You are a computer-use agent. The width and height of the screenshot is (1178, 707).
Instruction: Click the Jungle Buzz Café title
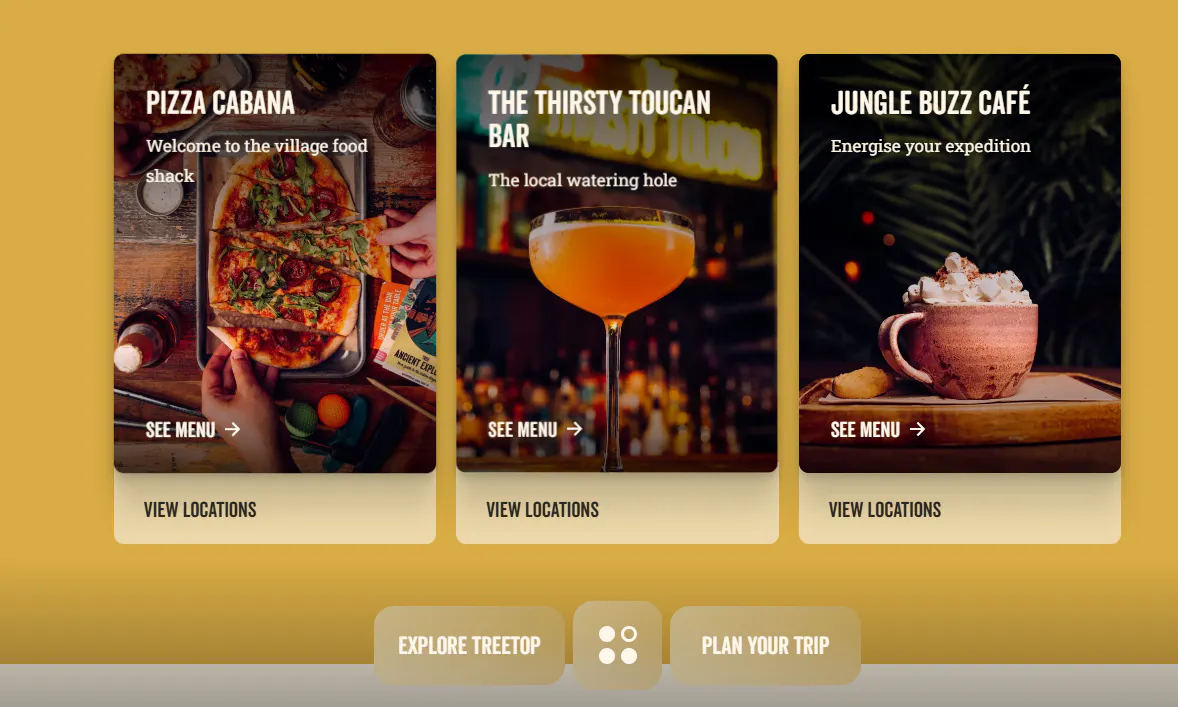[x=930, y=101]
